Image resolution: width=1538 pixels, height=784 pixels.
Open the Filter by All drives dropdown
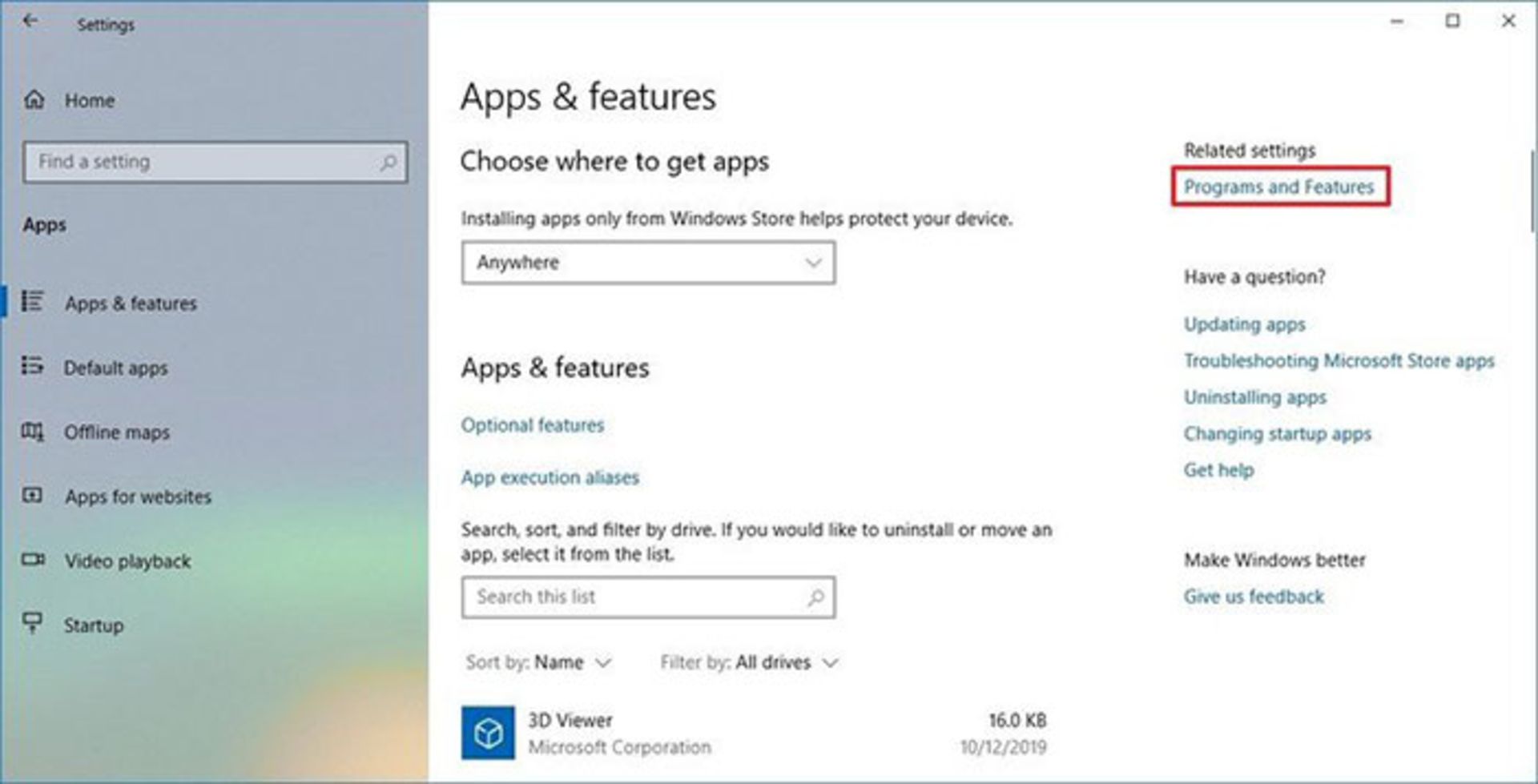749,662
